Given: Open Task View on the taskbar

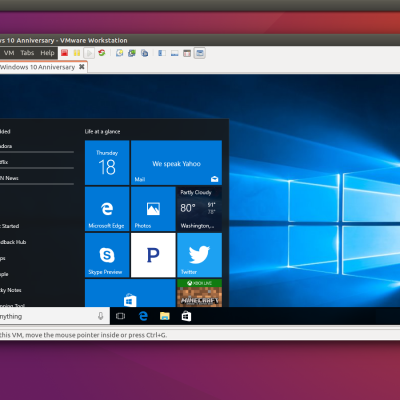Looking at the screenshot, I should (x=120, y=316).
